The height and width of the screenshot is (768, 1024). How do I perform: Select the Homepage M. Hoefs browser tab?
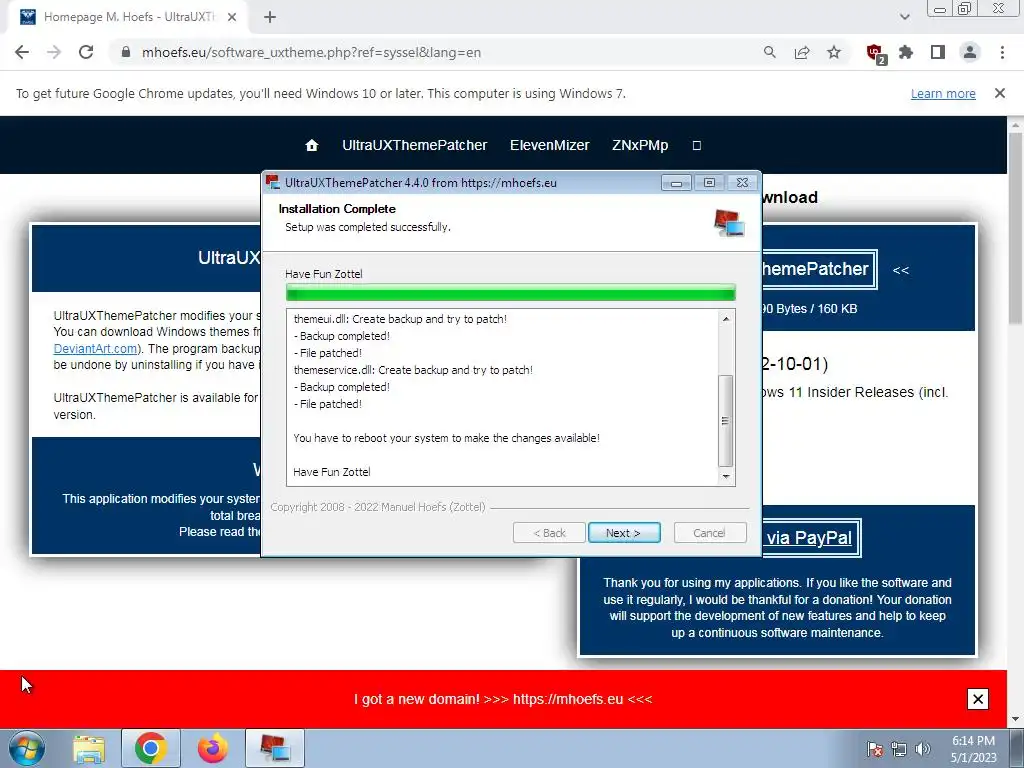(127, 17)
